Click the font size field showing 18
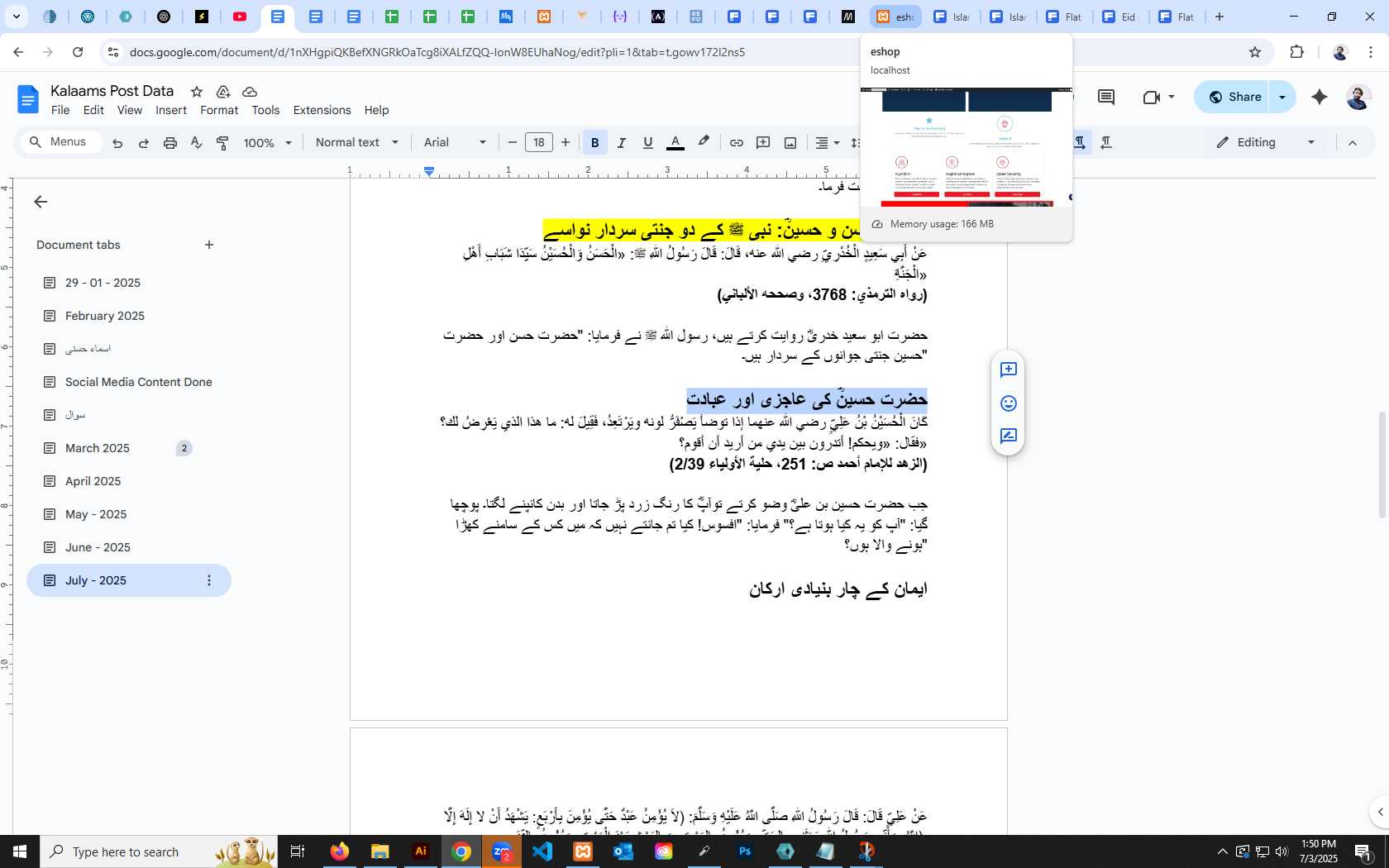Screen dimensions: 1389x868 [x=539, y=142]
